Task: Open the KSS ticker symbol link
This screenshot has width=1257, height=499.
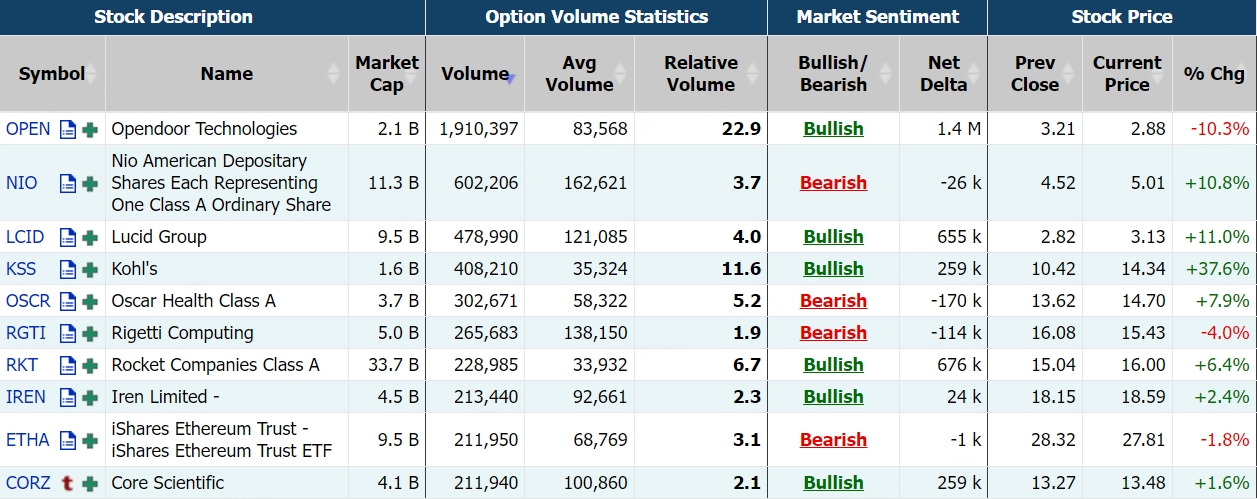Action: (x=21, y=269)
